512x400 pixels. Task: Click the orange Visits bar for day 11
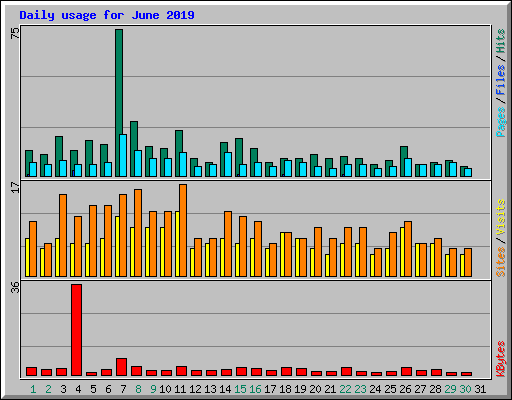(183, 230)
